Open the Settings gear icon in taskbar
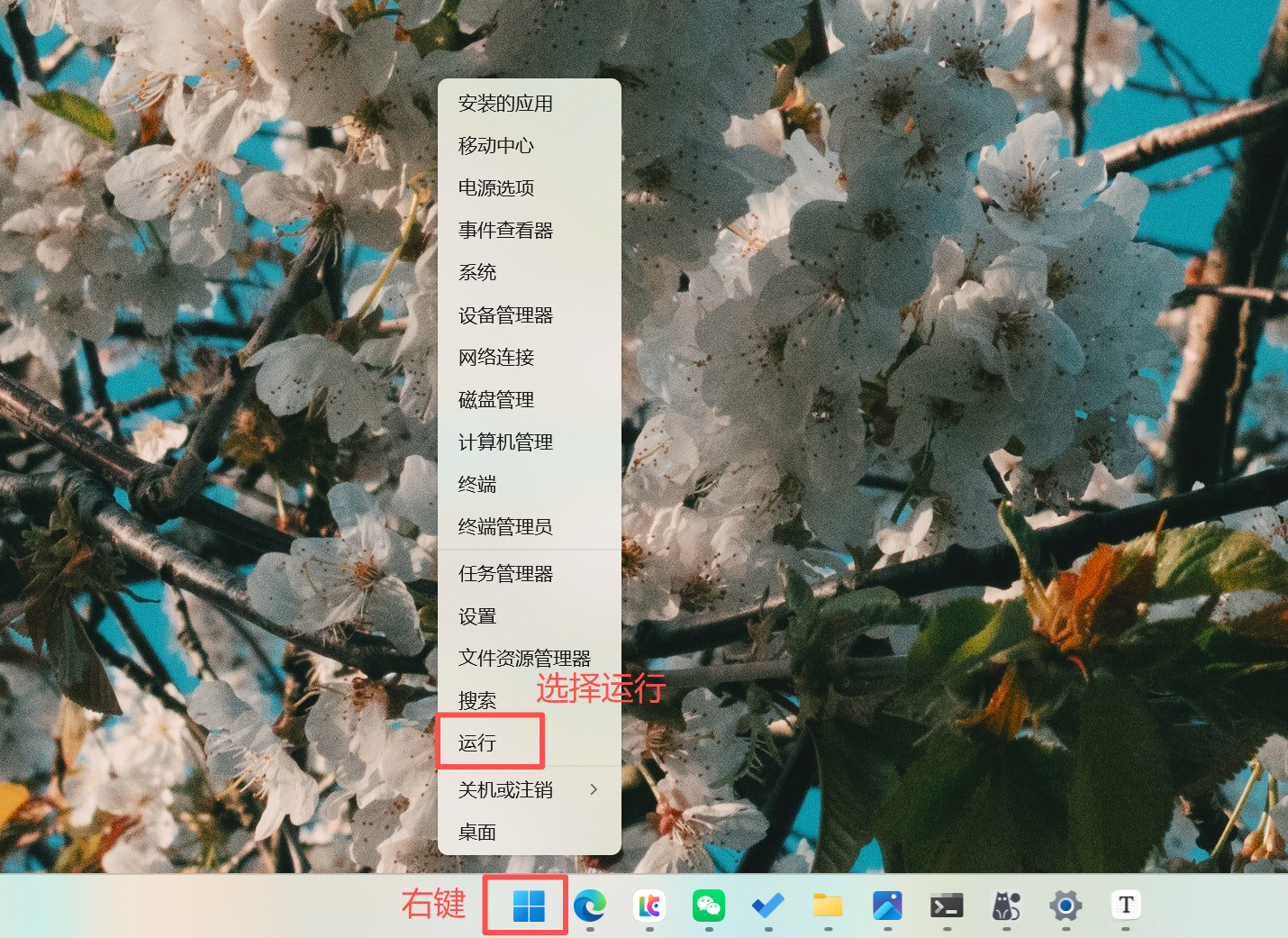The height and width of the screenshot is (938, 1288). 1066,905
